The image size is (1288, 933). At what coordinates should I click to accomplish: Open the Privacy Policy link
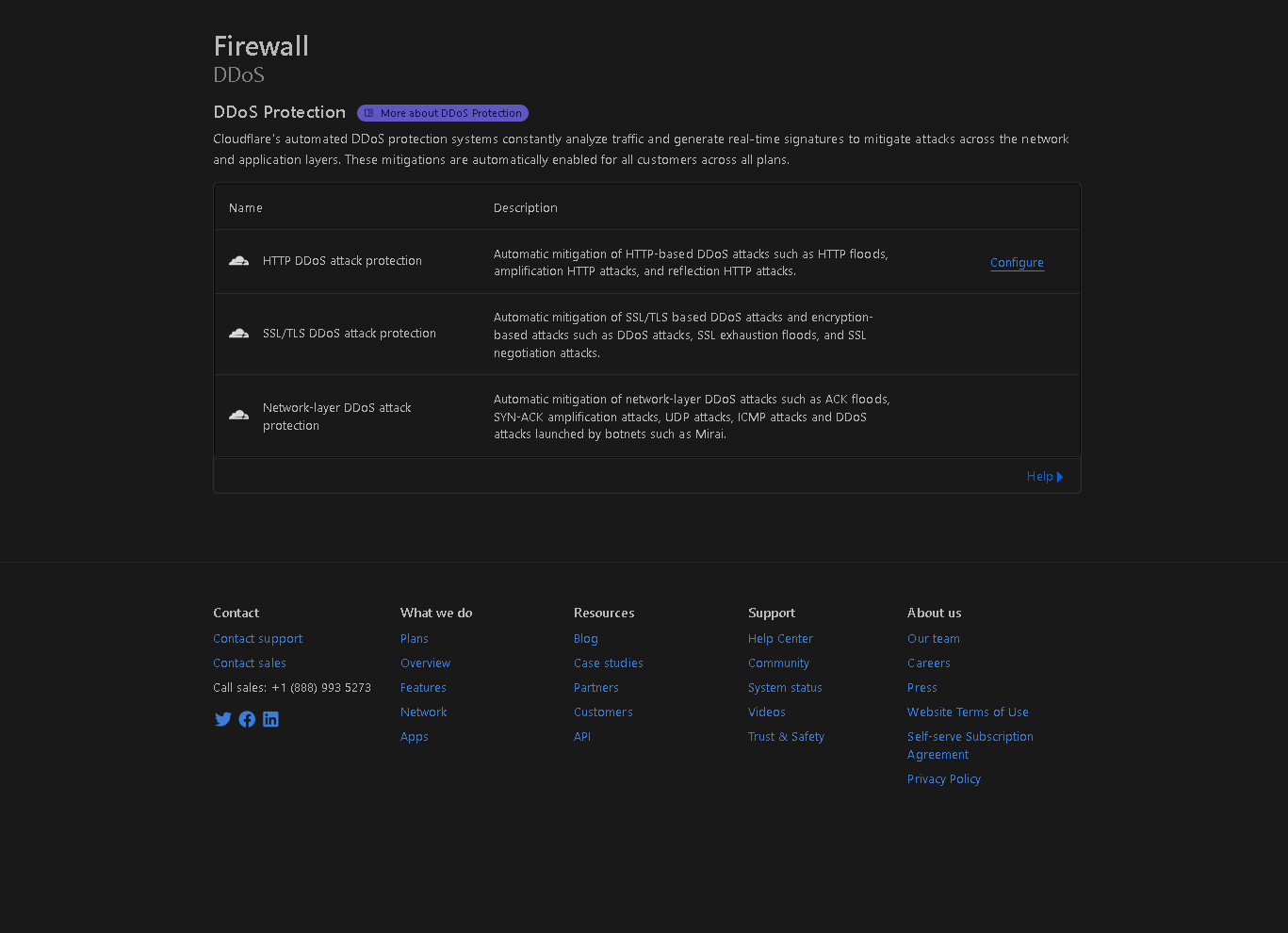[944, 779]
